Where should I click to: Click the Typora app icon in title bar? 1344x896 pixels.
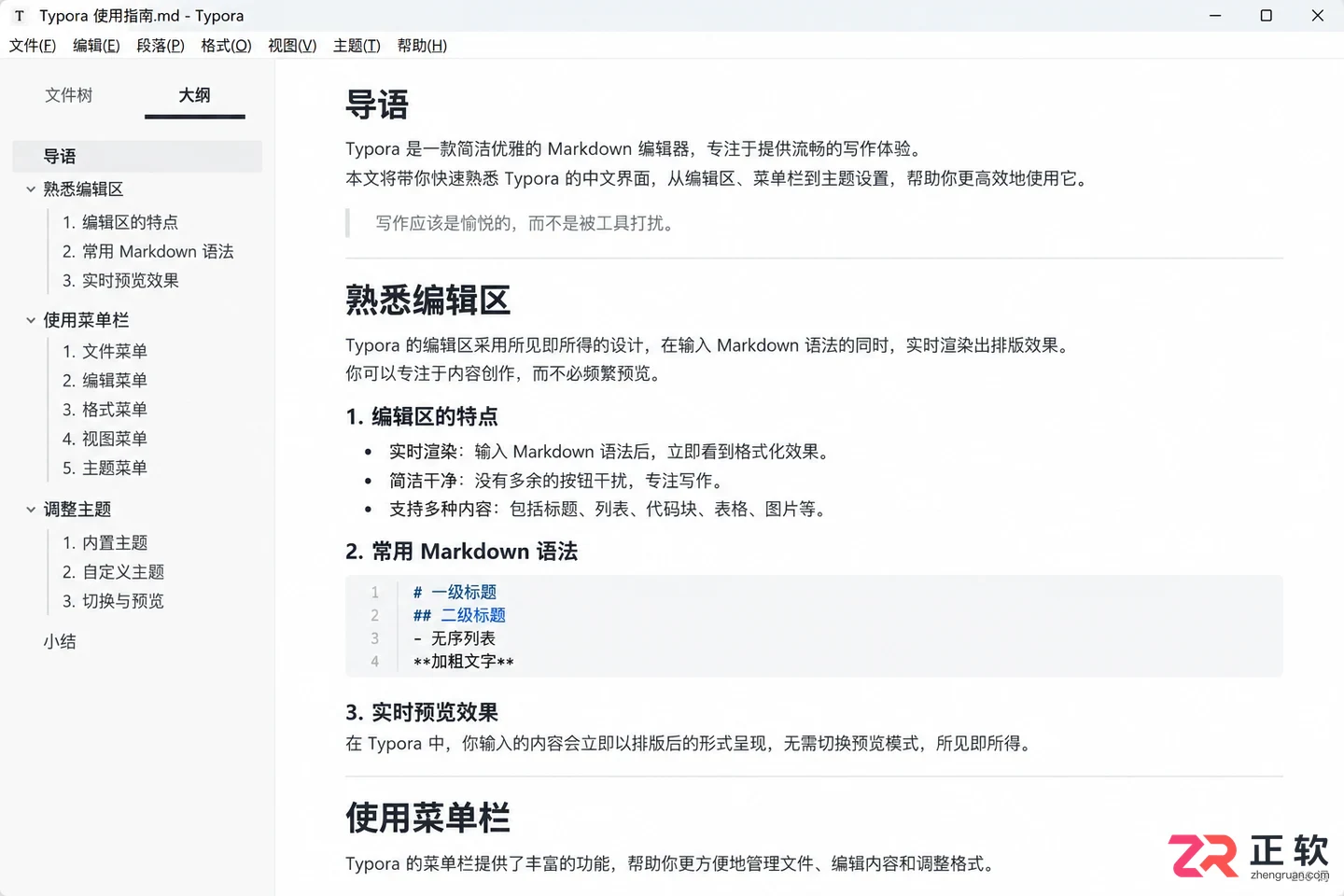tap(19, 16)
